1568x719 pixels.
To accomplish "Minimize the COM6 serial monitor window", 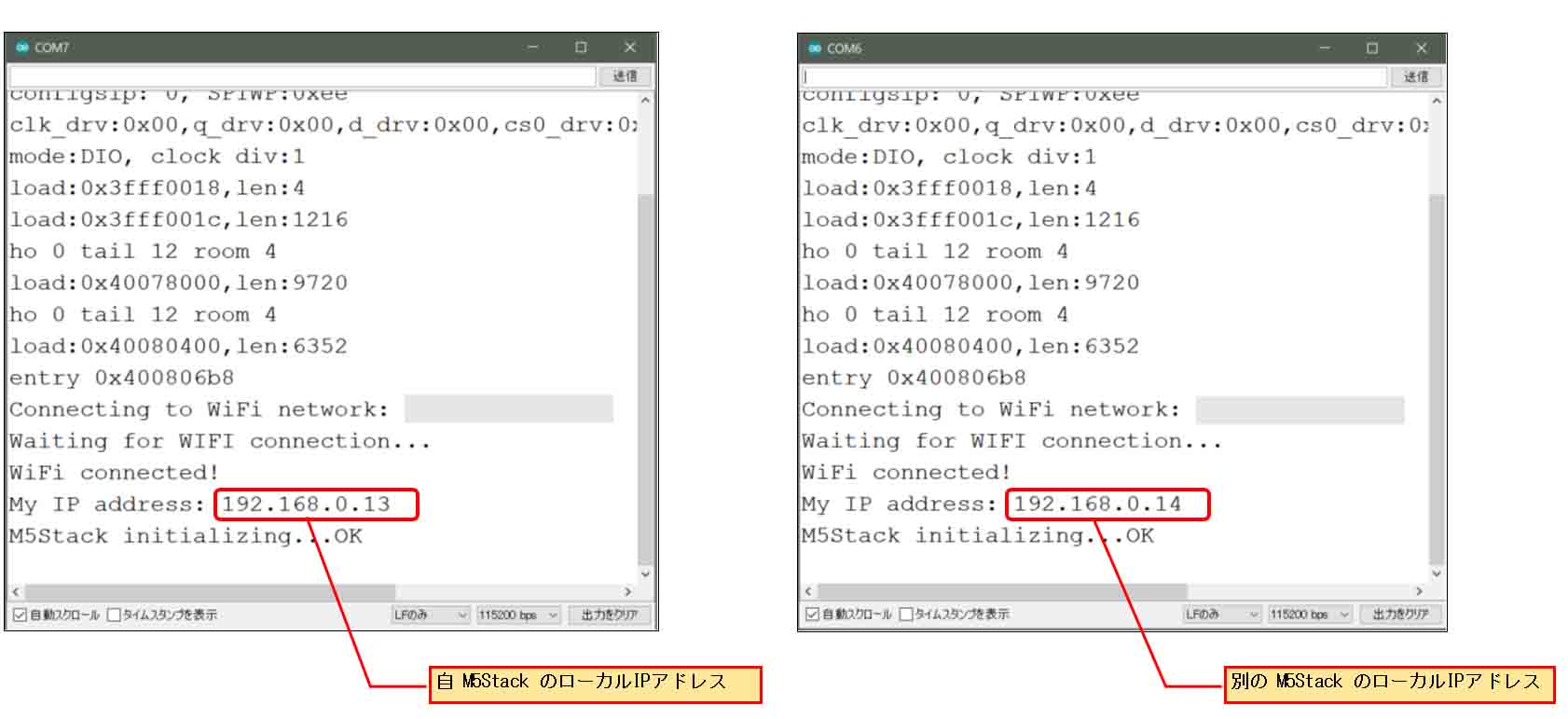I will (x=1325, y=48).
